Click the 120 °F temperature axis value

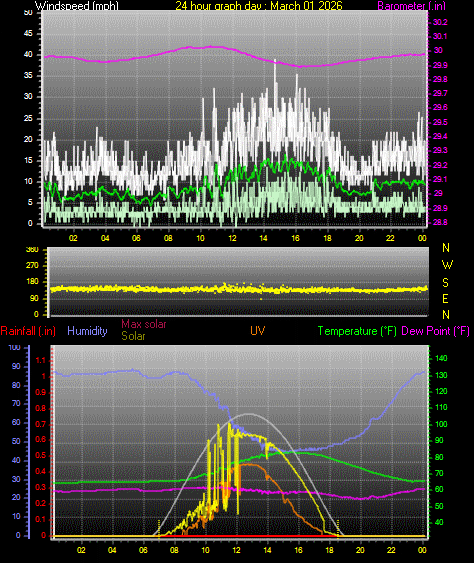click(441, 391)
